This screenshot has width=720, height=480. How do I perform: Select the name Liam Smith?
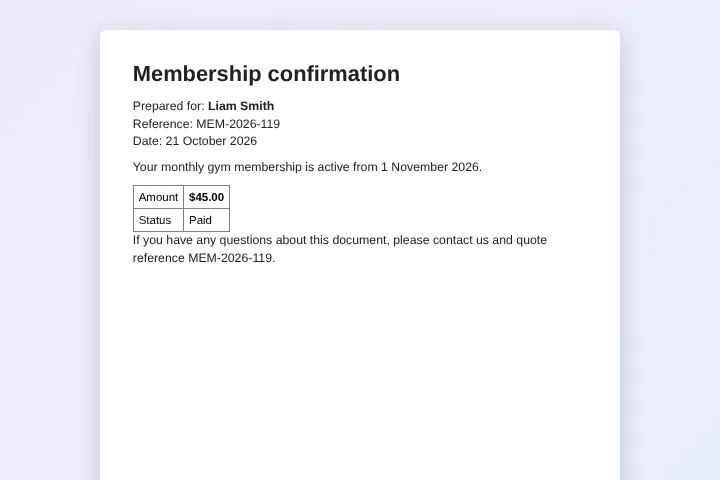coord(241,106)
